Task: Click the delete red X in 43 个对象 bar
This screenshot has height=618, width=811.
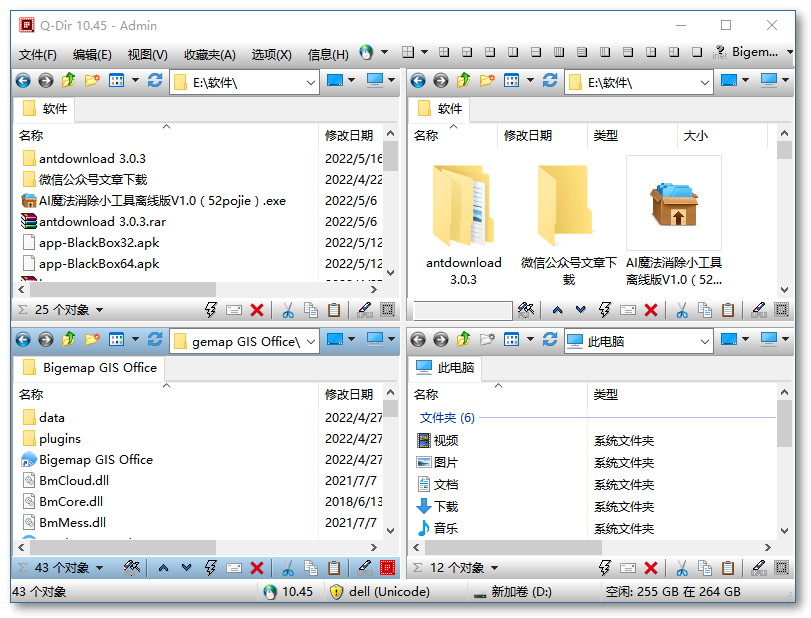Action: tap(257, 568)
